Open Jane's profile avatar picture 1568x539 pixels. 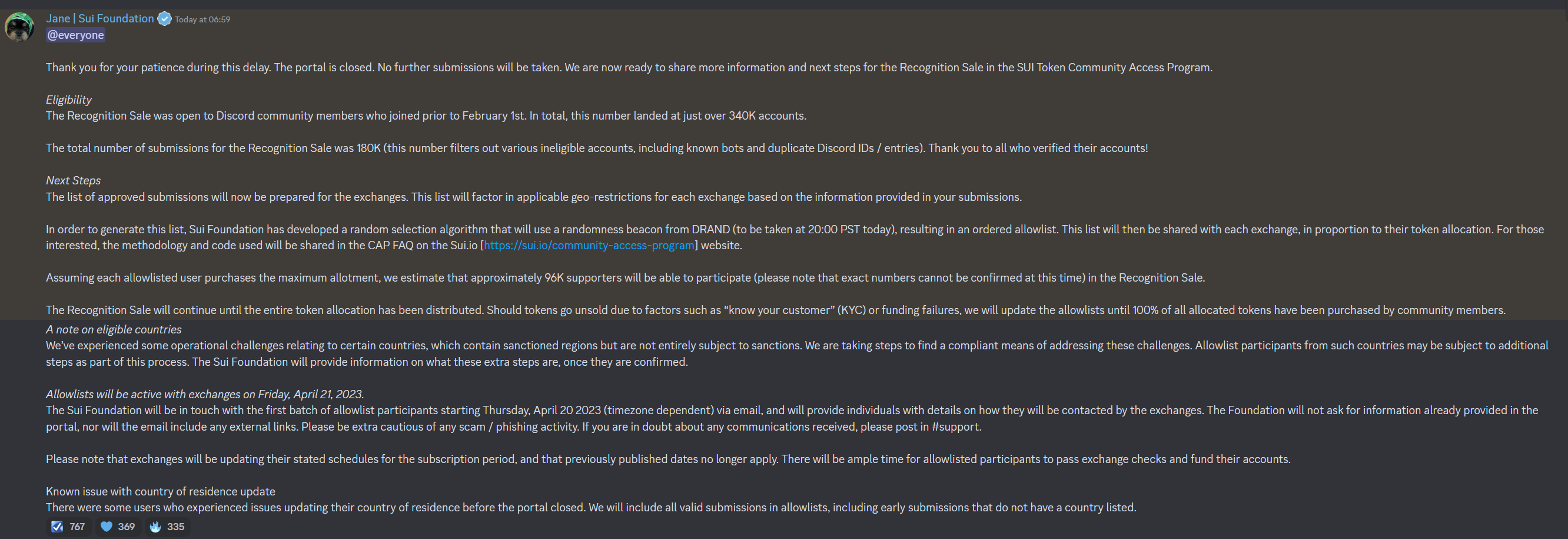point(19,27)
